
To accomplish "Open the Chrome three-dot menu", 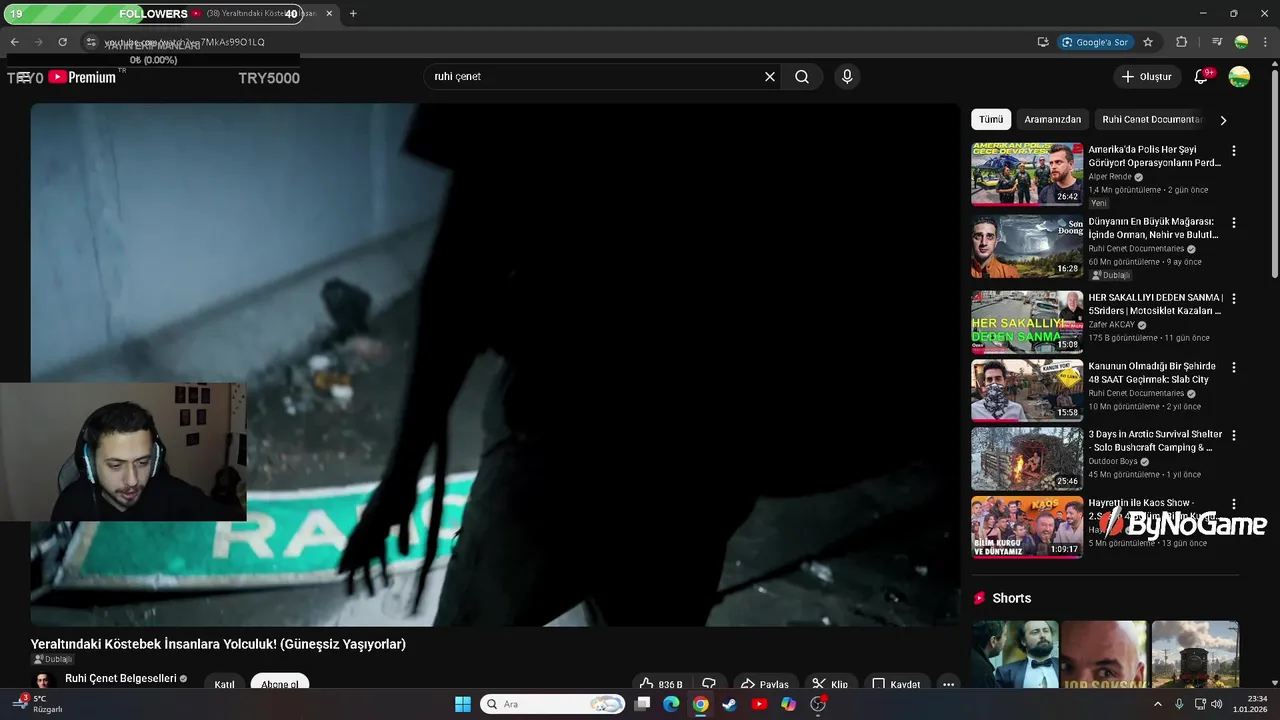I will [x=1265, y=42].
